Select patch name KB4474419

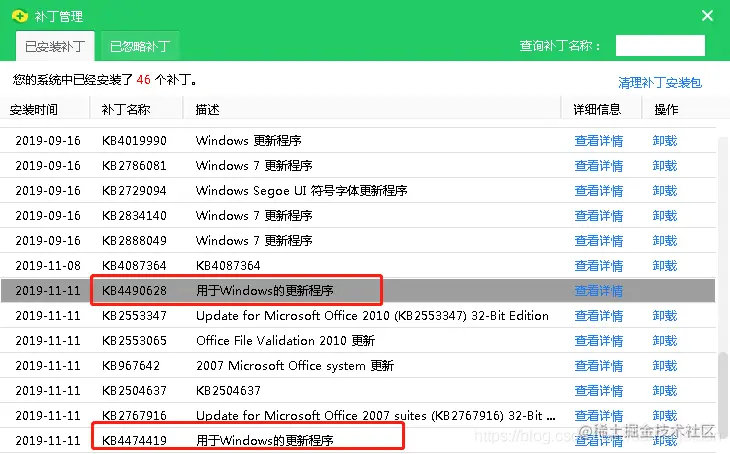[134, 440]
